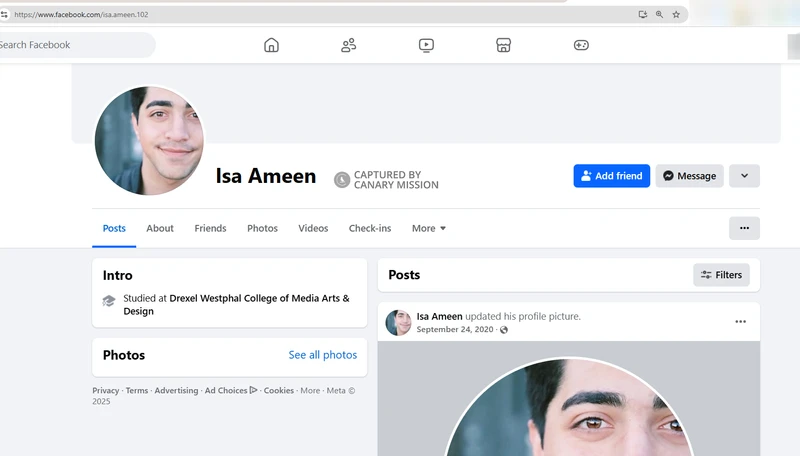The height and width of the screenshot is (456, 800).
Task: Click the Photos section heading
Action: (124, 355)
